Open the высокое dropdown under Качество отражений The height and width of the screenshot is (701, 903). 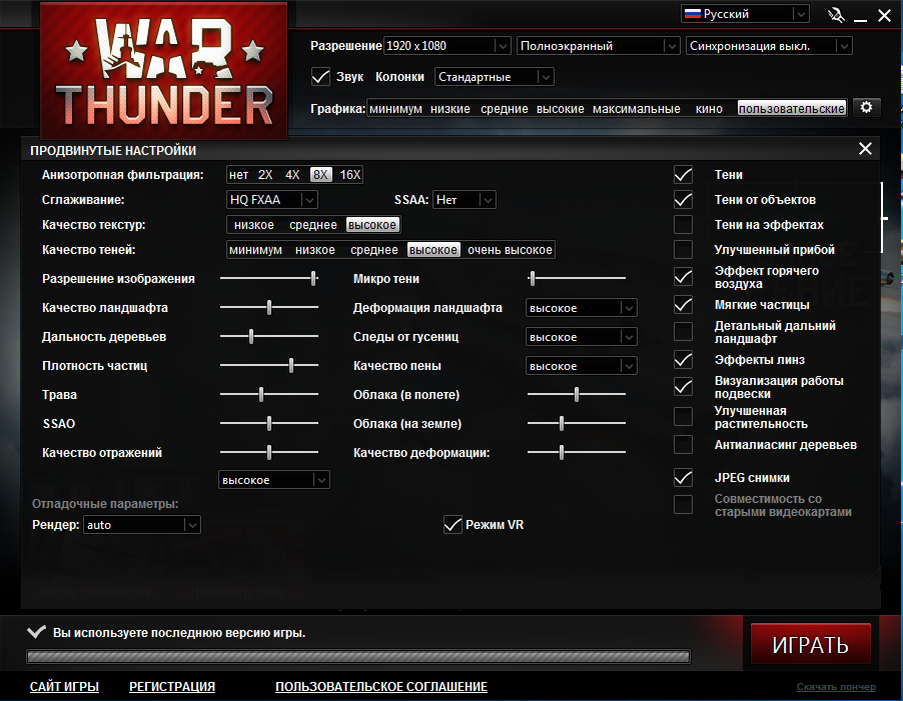coord(274,480)
